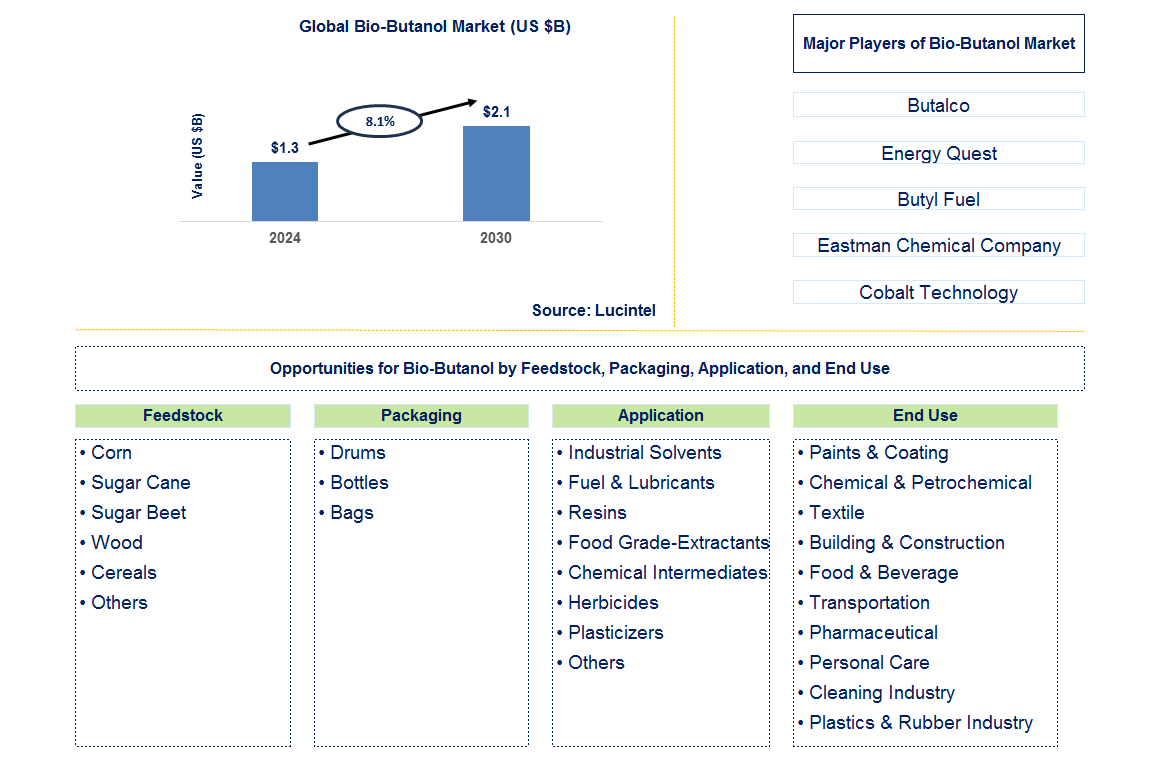Open the Application section header
The width and height of the screenshot is (1149, 767).
pos(660,415)
